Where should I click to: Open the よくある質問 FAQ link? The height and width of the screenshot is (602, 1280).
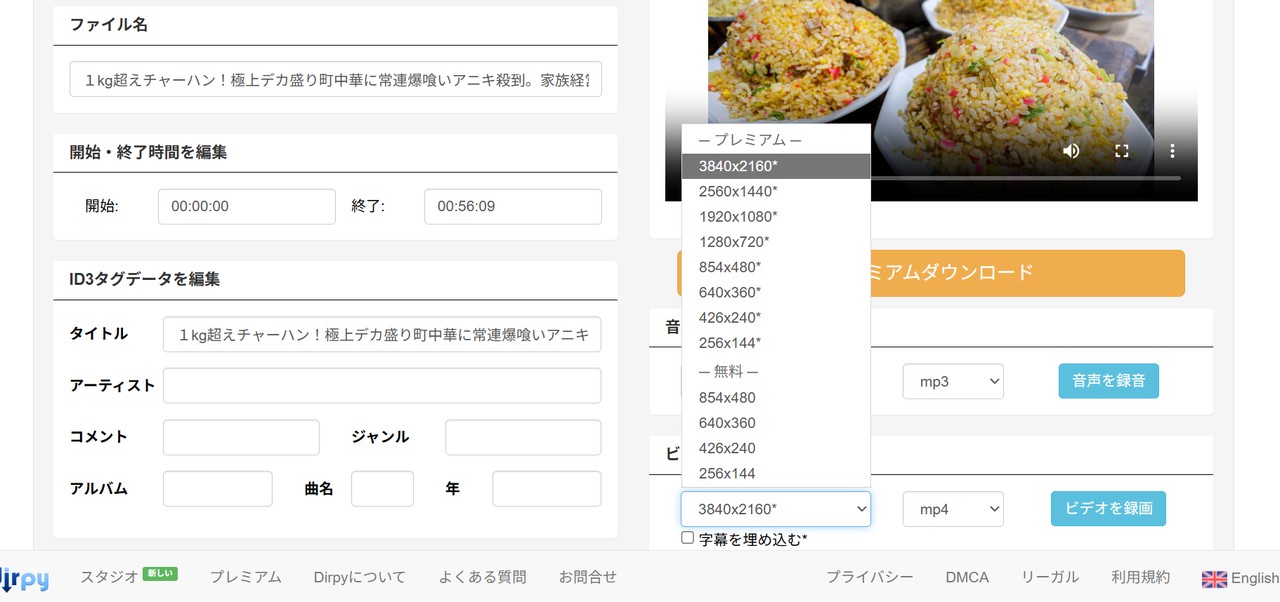(x=482, y=578)
